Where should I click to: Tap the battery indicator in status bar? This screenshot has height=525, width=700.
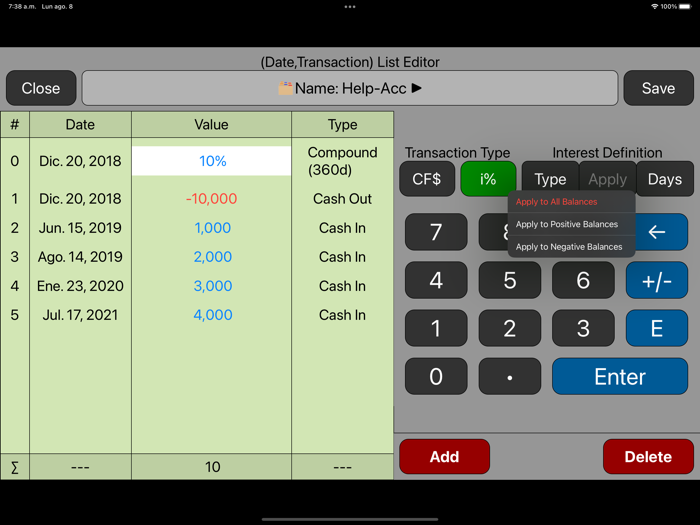(x=685, y=7)
